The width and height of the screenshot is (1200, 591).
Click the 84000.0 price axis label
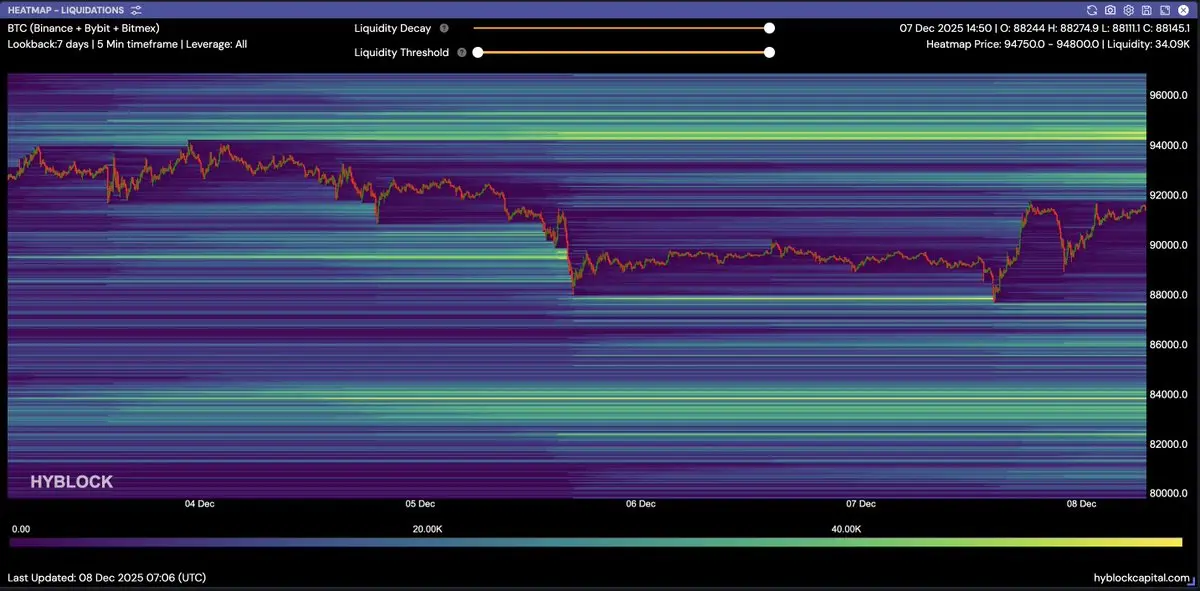pos(1168,394)
